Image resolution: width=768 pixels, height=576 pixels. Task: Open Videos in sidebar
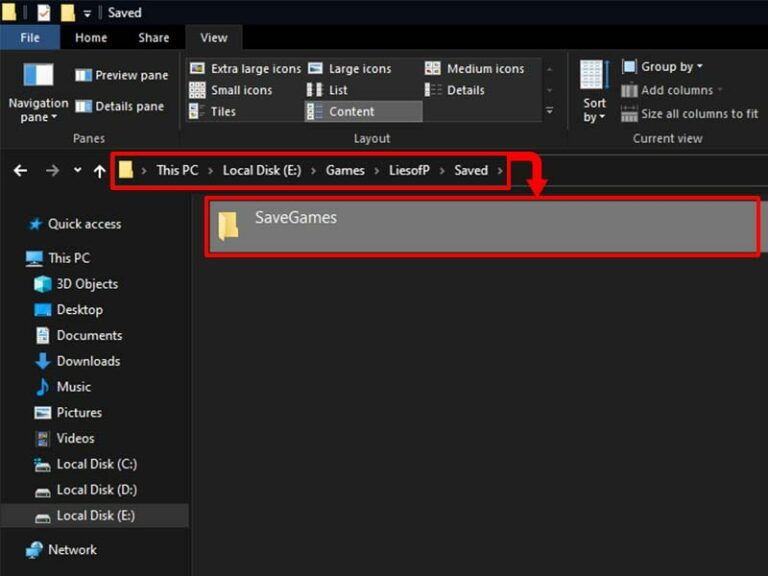[65, 438]
